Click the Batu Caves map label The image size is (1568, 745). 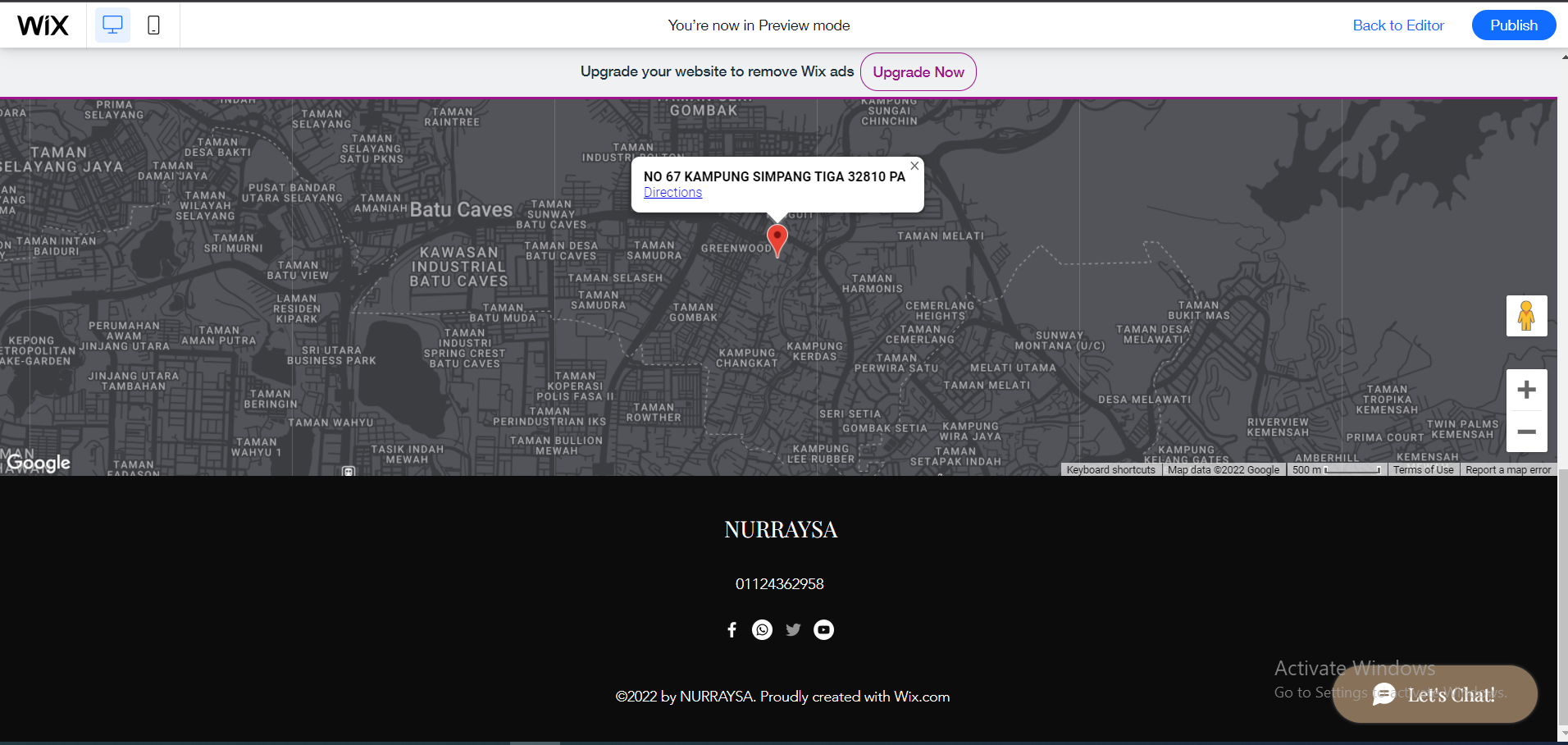461,210
